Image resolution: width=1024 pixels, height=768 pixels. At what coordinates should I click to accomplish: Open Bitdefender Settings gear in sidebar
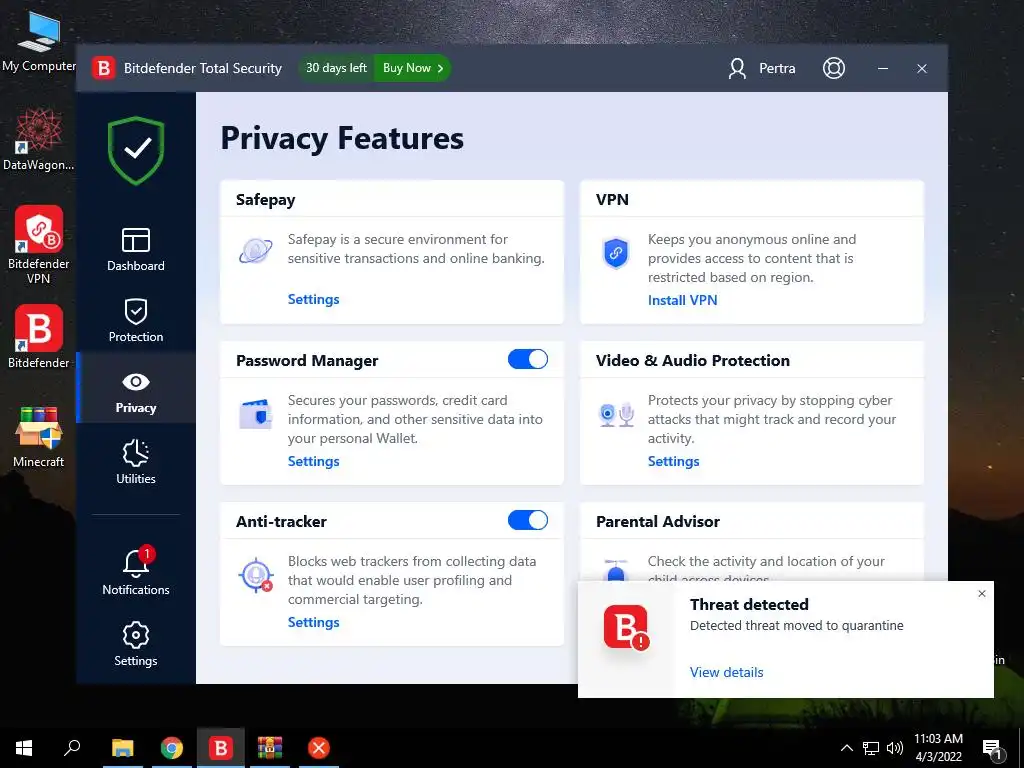click(136, 644)
